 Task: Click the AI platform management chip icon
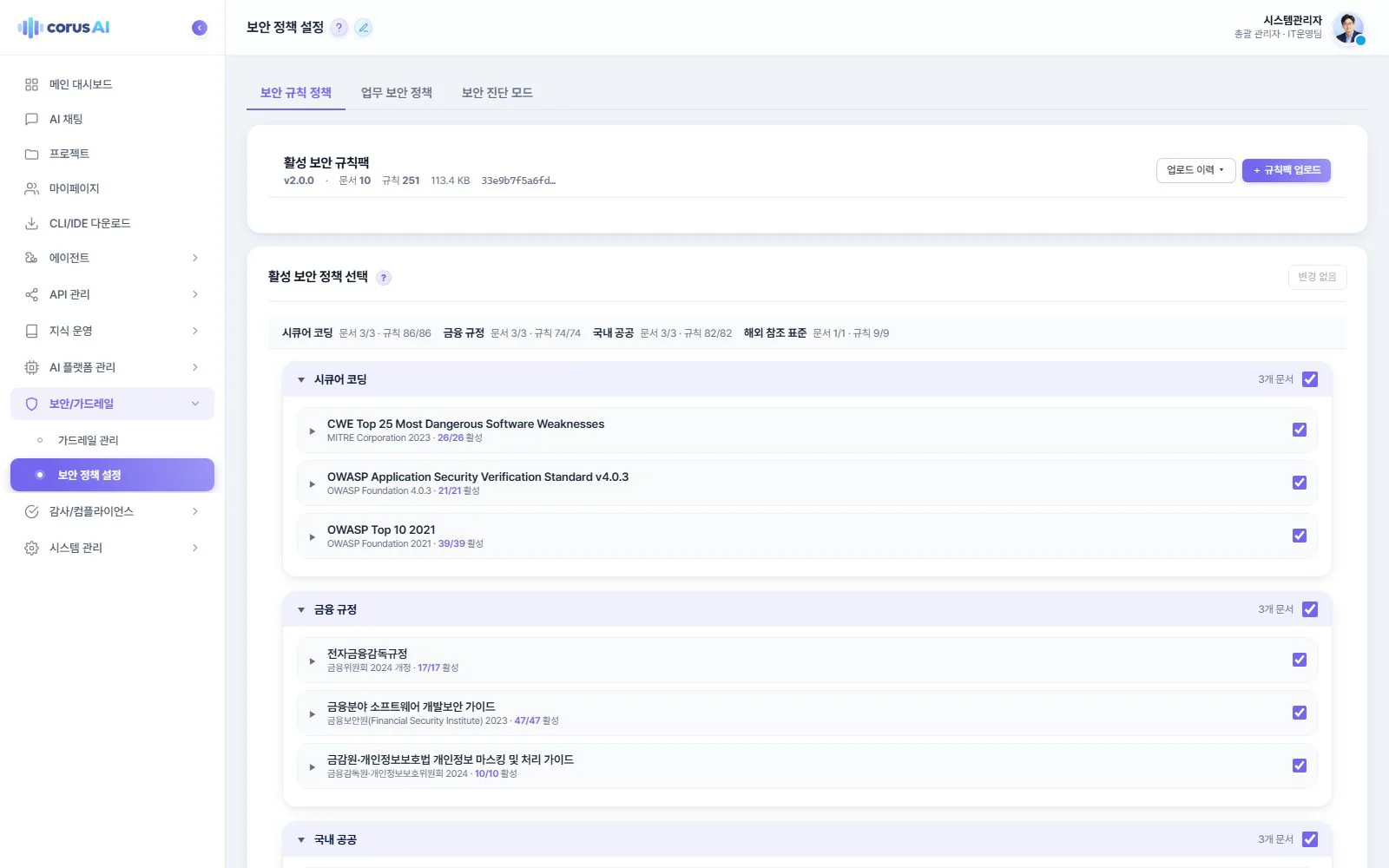click(32, 367)
